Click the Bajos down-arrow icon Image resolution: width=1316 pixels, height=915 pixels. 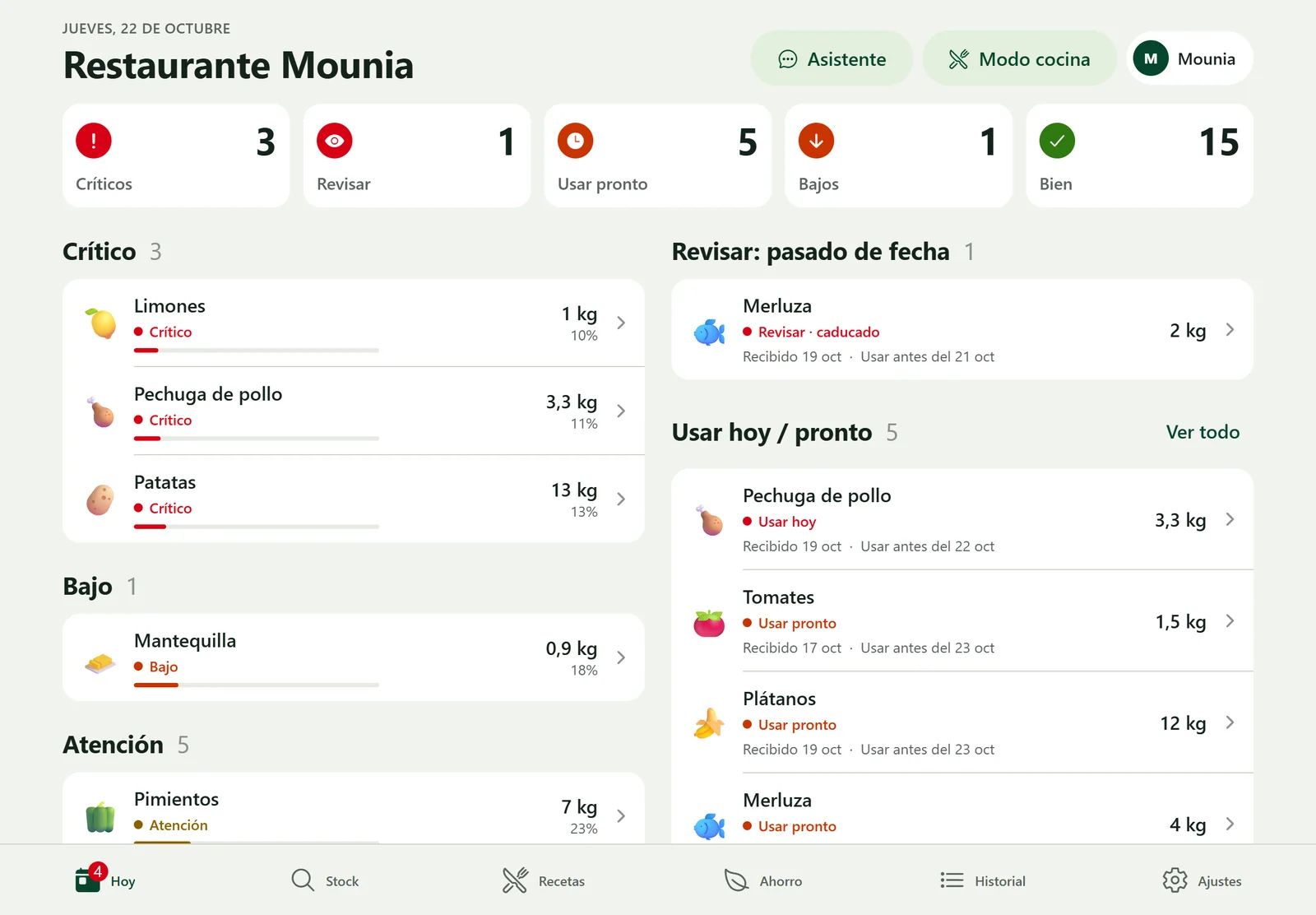click(817, 141)
